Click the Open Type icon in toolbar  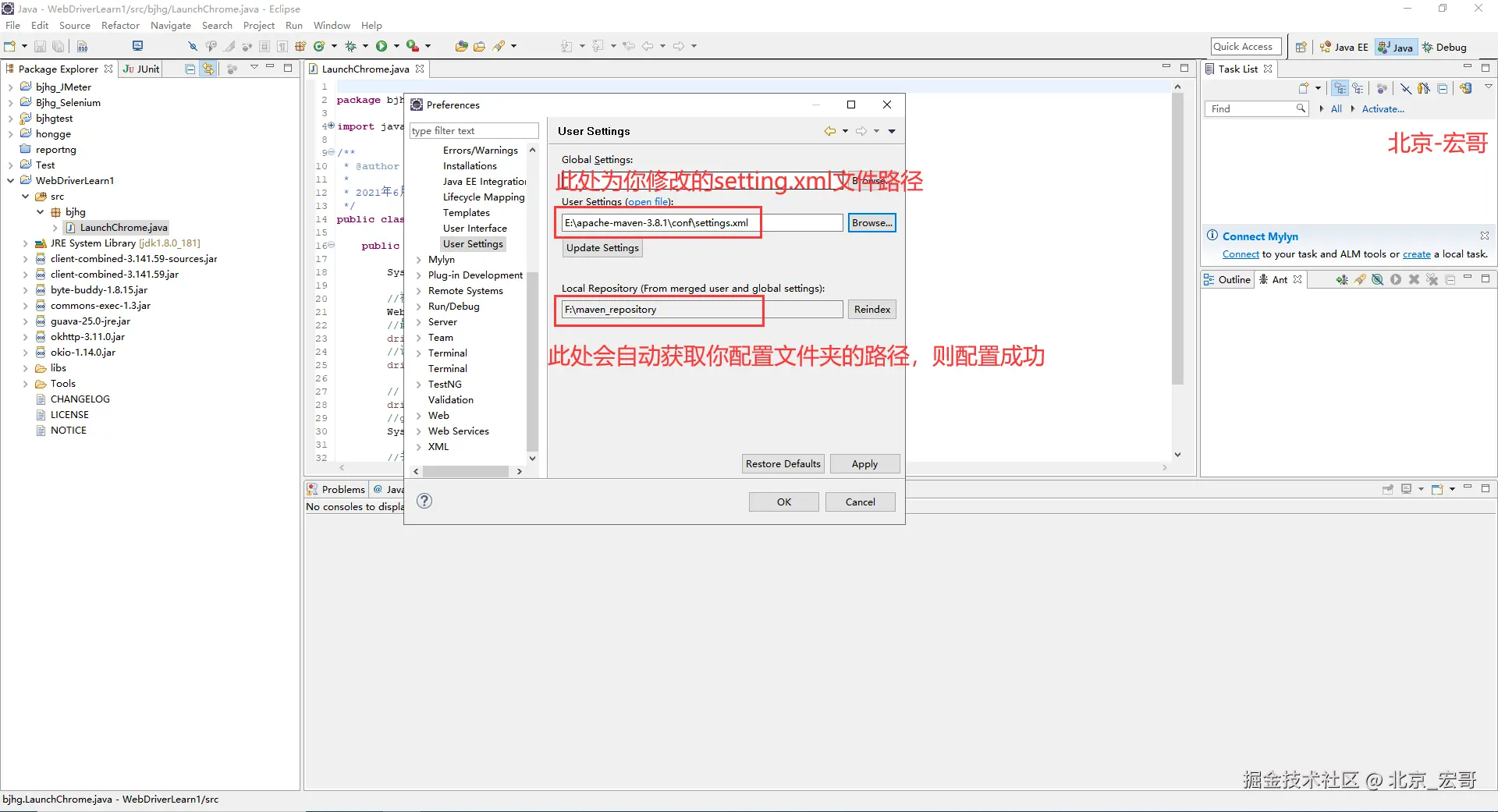[x=461, y=46]
